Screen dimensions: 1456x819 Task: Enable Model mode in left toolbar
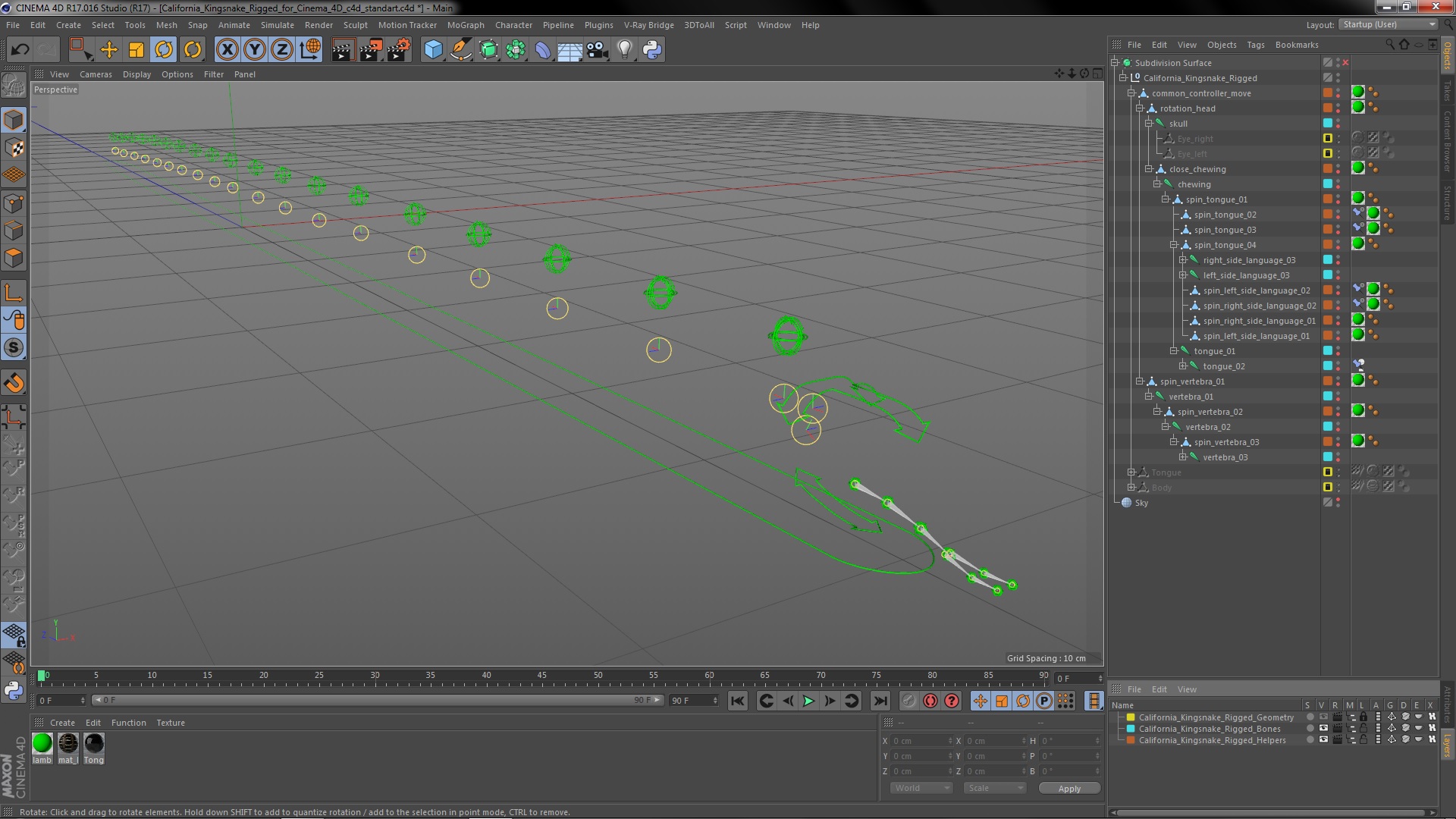pos(14,120)
